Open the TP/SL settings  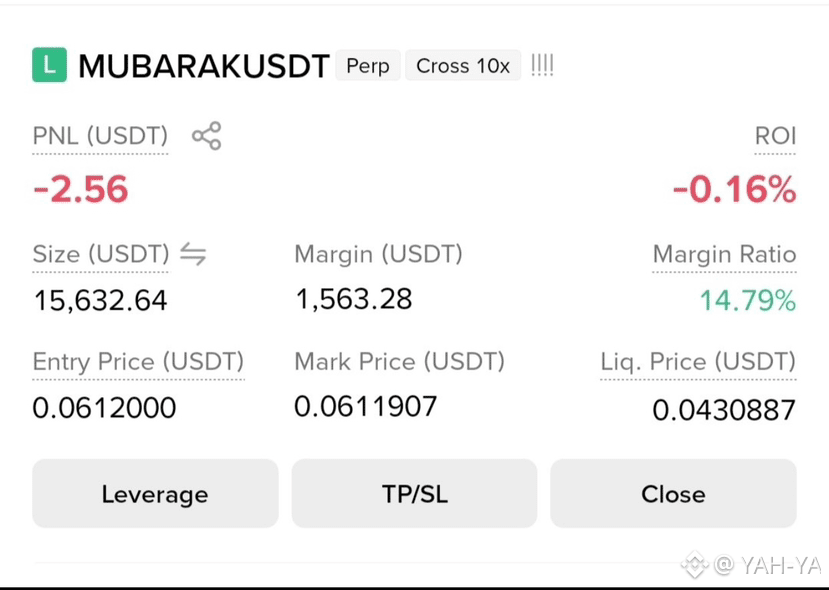[x=414, y=494]
